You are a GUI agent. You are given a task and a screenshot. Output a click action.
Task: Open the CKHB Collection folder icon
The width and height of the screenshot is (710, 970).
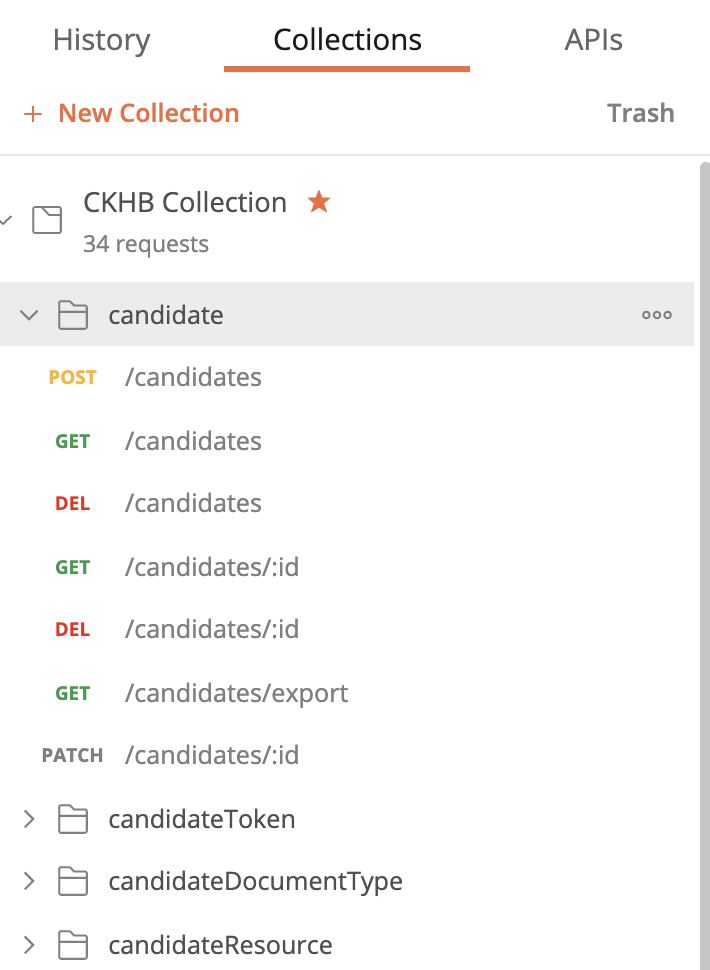[46, 218]
